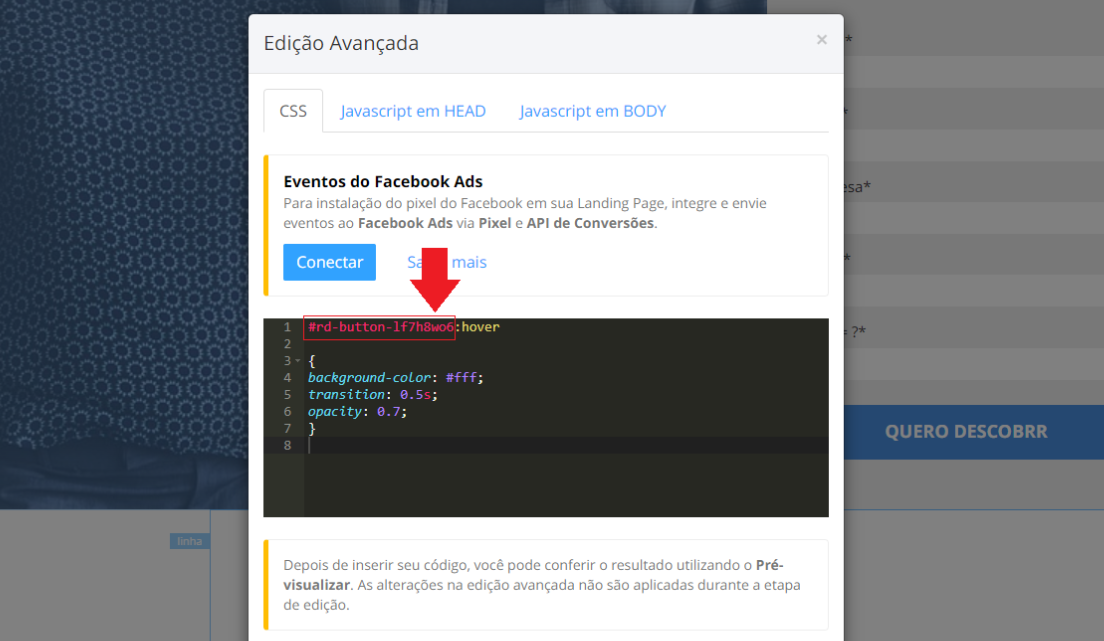
Task: Collapse the code block fold arrow on line 3
Action: [x=297, y=361]
